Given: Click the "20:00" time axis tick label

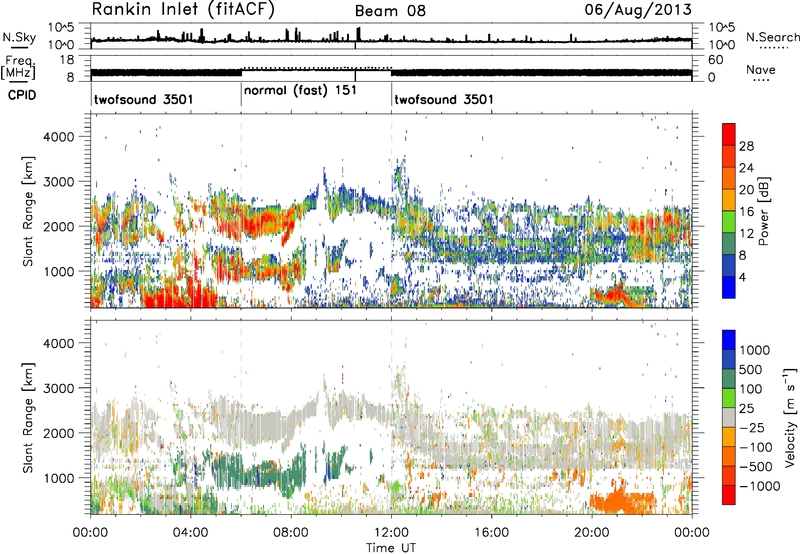Looking at the screenshot, I should pyautogui.click(x=591, y=533).
